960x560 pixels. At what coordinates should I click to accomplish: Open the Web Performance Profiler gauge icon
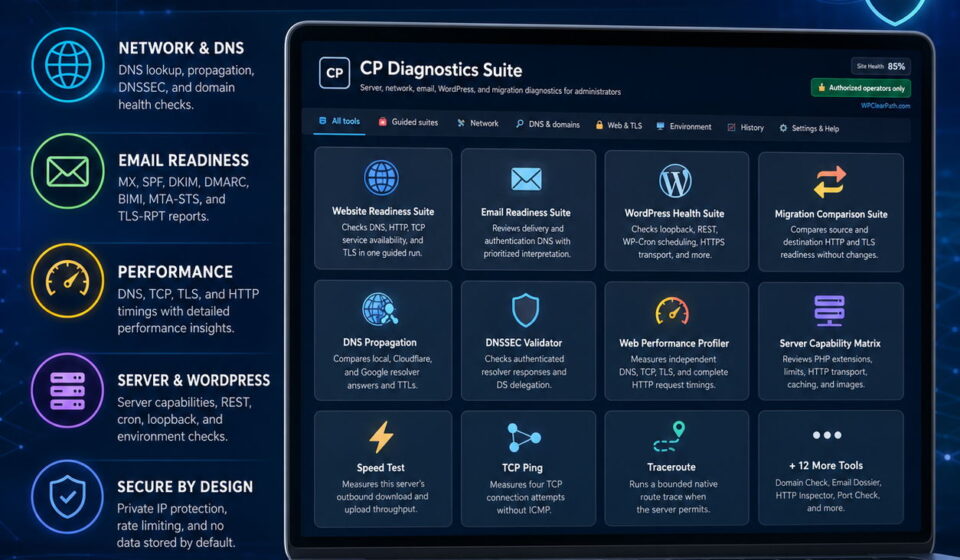tap(672, 311)
